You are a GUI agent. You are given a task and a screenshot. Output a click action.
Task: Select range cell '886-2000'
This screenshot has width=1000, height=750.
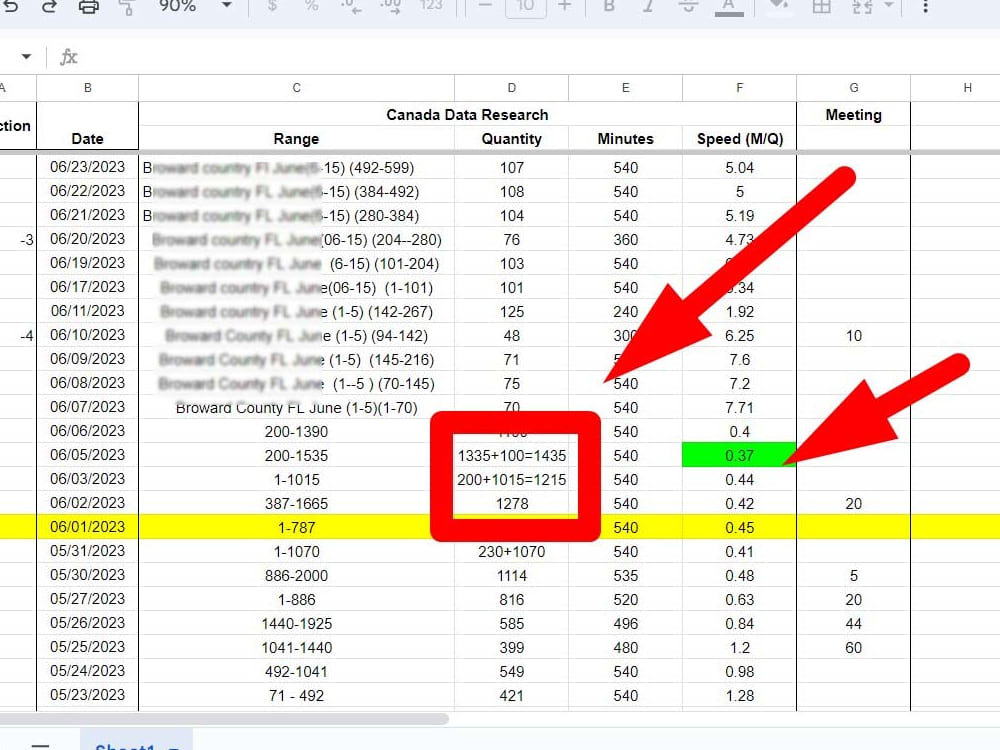[297, 576]
